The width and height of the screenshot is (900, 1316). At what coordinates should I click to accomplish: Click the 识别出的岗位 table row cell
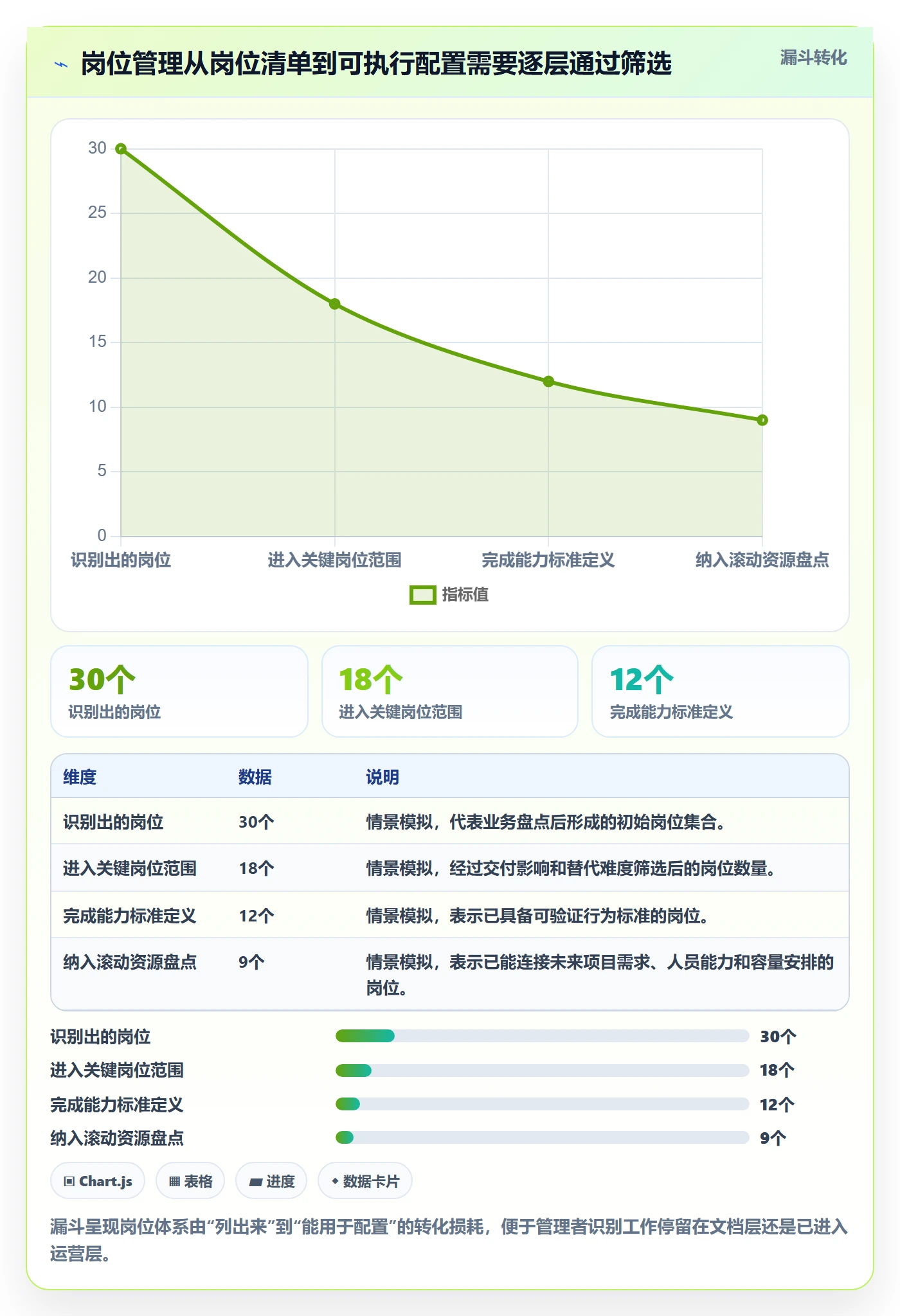[x=113, y=822]
